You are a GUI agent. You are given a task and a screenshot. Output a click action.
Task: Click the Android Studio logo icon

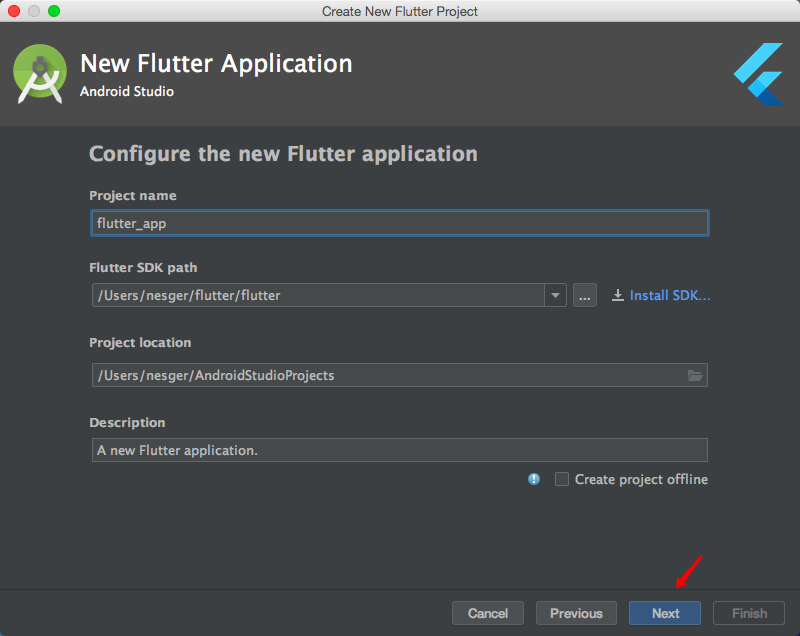point(40,75)
